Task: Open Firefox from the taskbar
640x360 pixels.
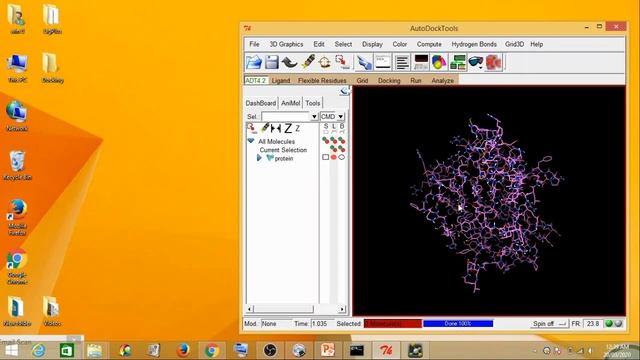Action: (183, 350)
